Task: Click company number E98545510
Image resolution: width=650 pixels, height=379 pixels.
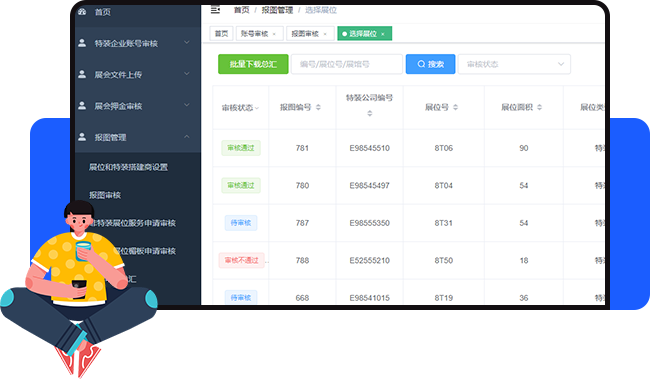Action: pyautogui.click(x=369, y=148)
